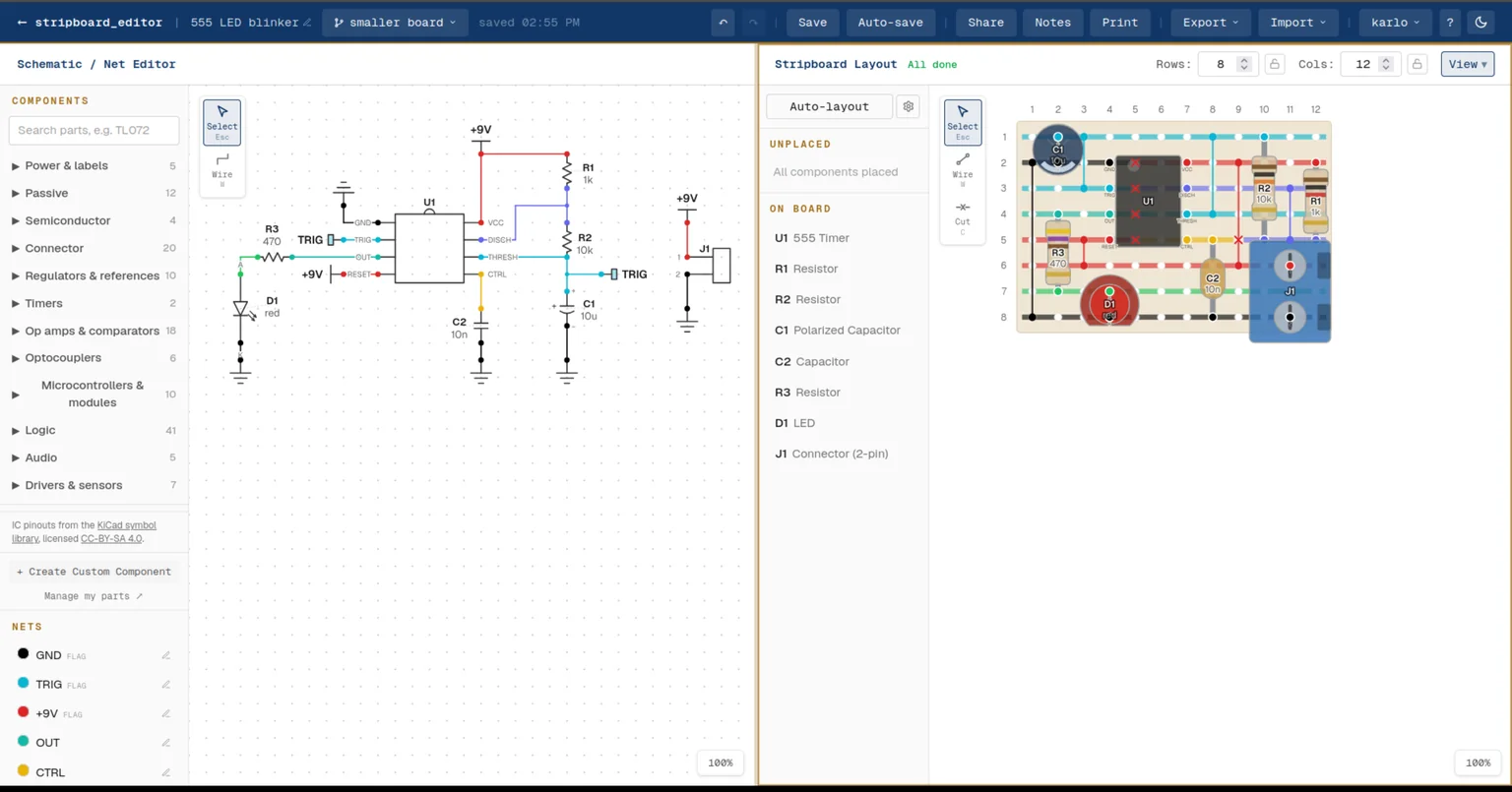Expand the Passive components category

click(94, 193)
